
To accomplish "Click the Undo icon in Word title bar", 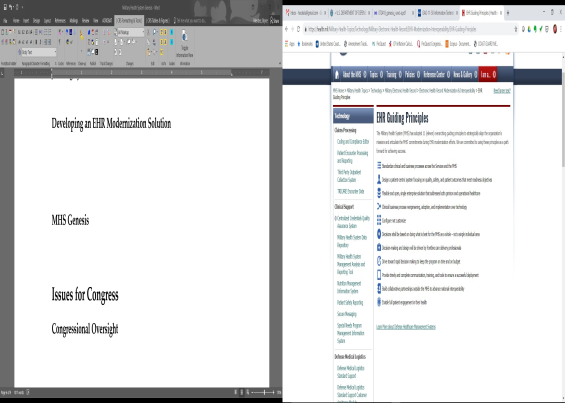I will pyautogui.click(x=11, y=7).
